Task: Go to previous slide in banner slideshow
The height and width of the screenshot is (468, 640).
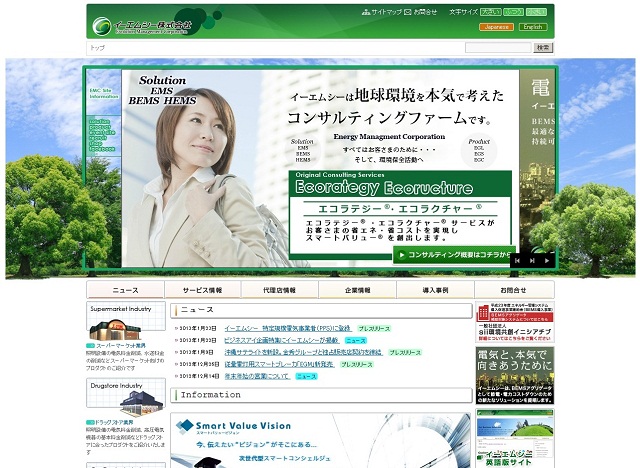Action: (x=517, y=260)
